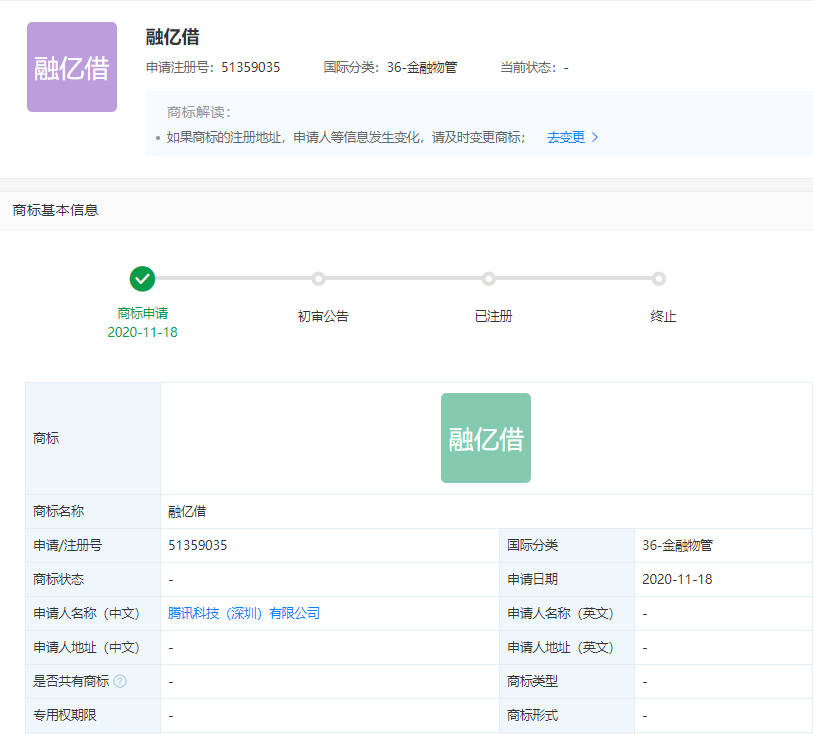Screen dimensions: 813x734
Task: Select the 初审公告 timeline circle
Action: coord(318,279)
